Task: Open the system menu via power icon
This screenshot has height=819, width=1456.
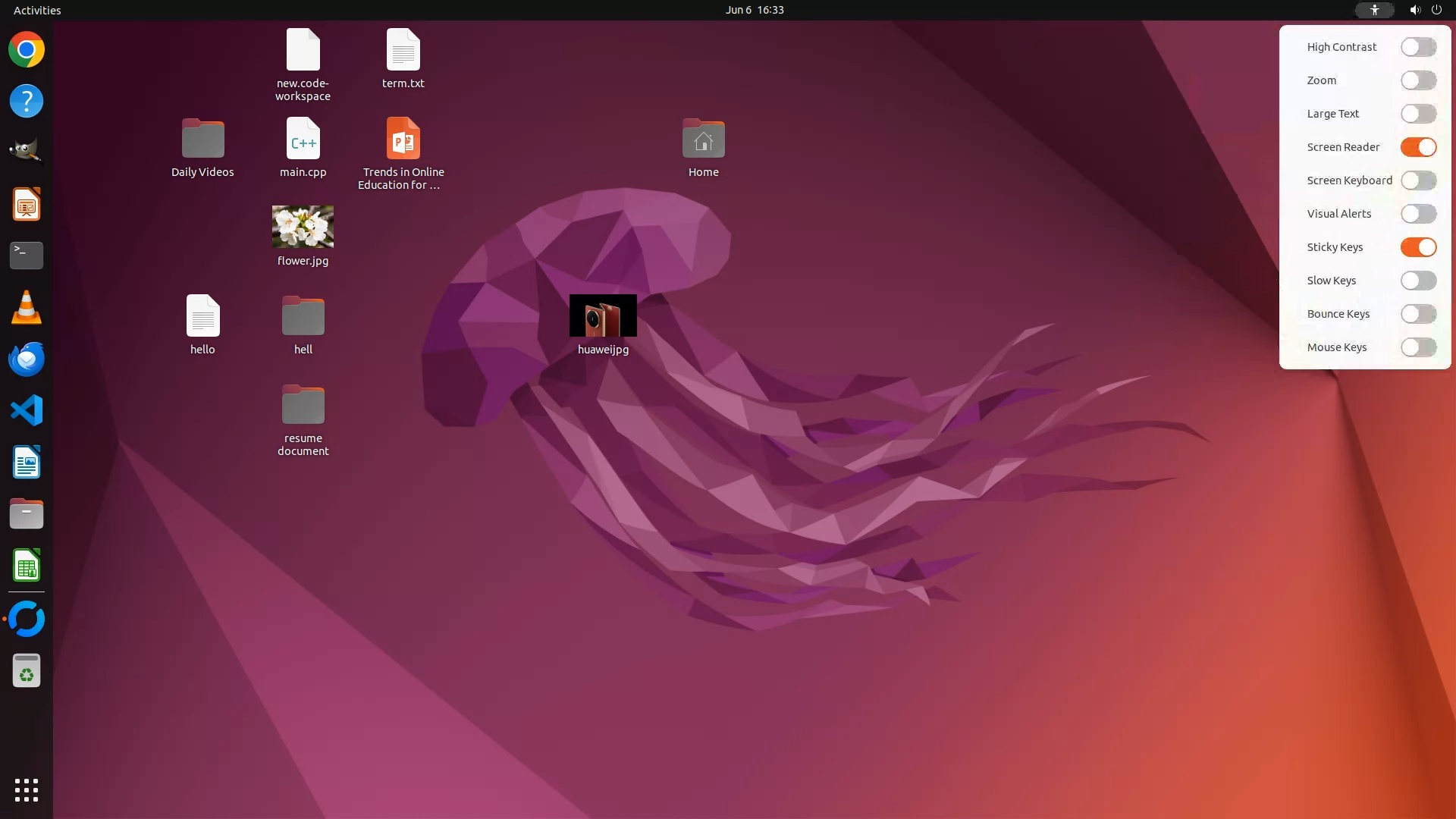Action: click(x=1436, y=10)
